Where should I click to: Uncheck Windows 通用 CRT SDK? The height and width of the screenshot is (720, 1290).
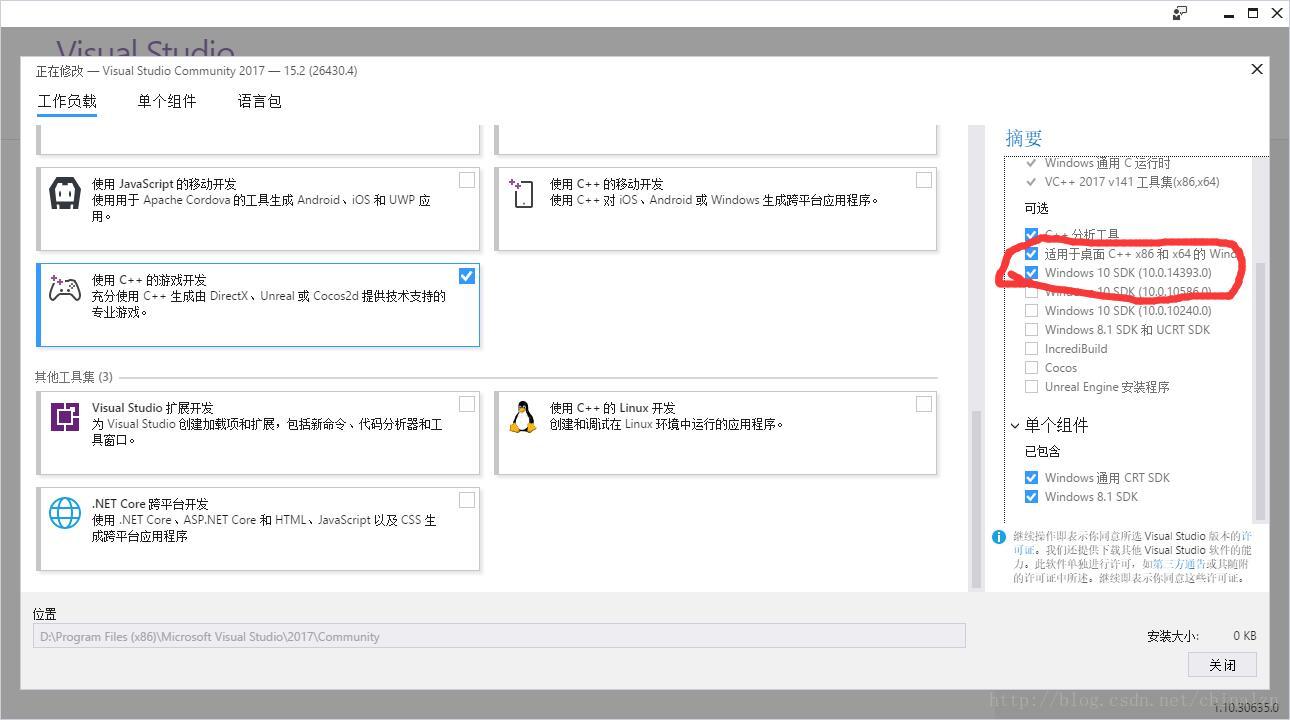1031,478
